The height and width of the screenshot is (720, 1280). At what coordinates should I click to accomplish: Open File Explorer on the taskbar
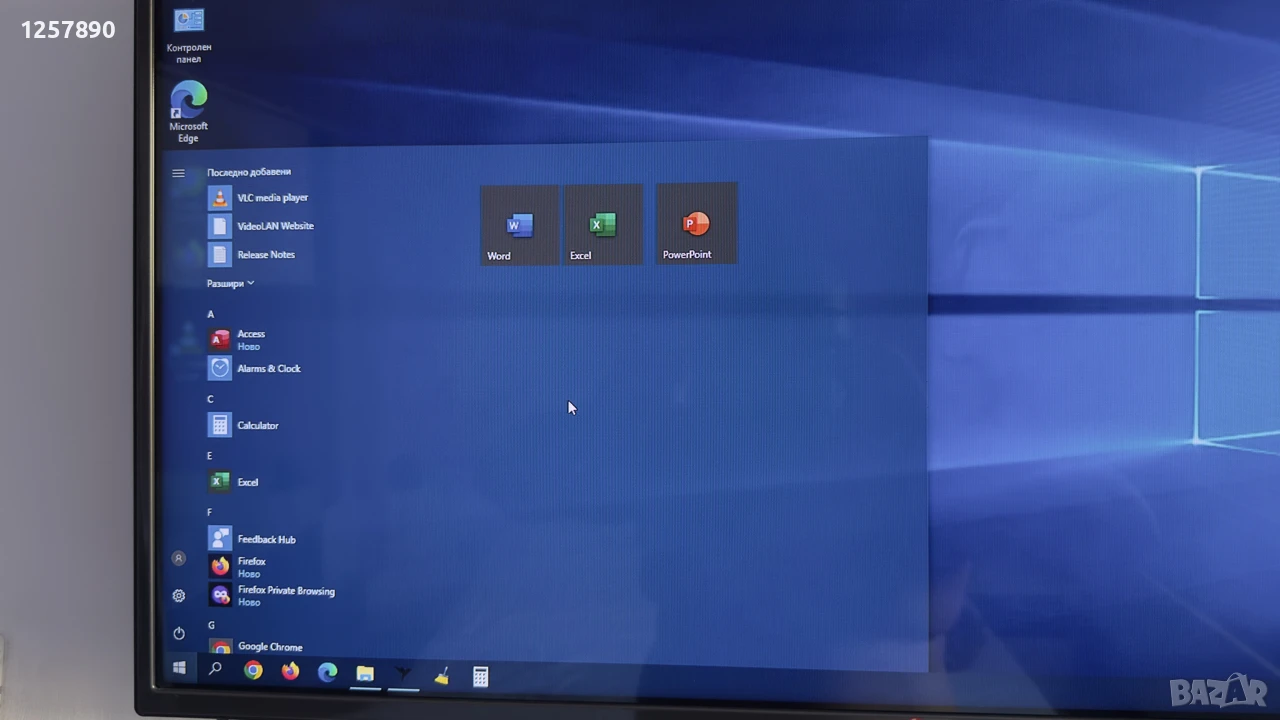pyautogui.click(x=365, y=673)
